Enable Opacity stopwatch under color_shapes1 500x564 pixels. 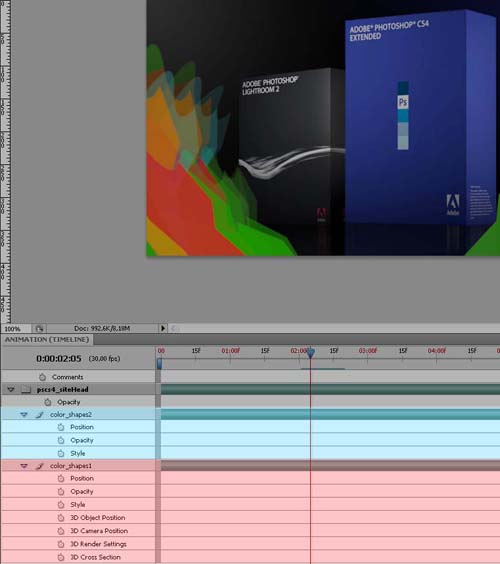tap(61, 491)
